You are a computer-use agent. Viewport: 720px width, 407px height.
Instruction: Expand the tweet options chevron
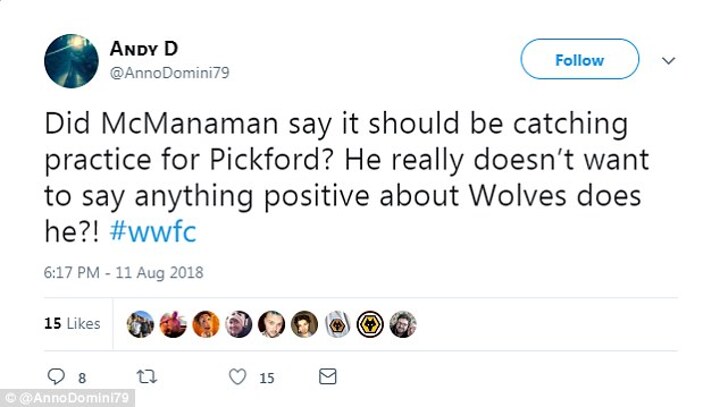(x=669, y=60)
